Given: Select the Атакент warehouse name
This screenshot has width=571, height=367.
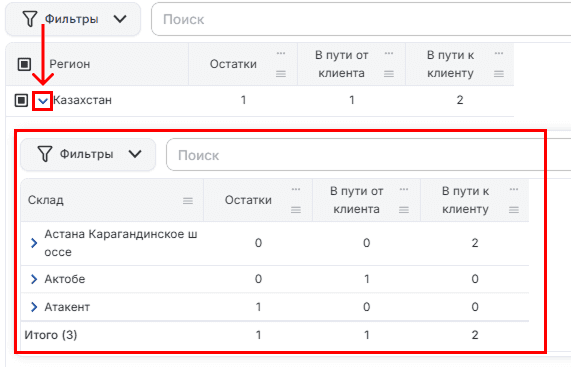Looking at the screenshot, I should pos(67,307).
